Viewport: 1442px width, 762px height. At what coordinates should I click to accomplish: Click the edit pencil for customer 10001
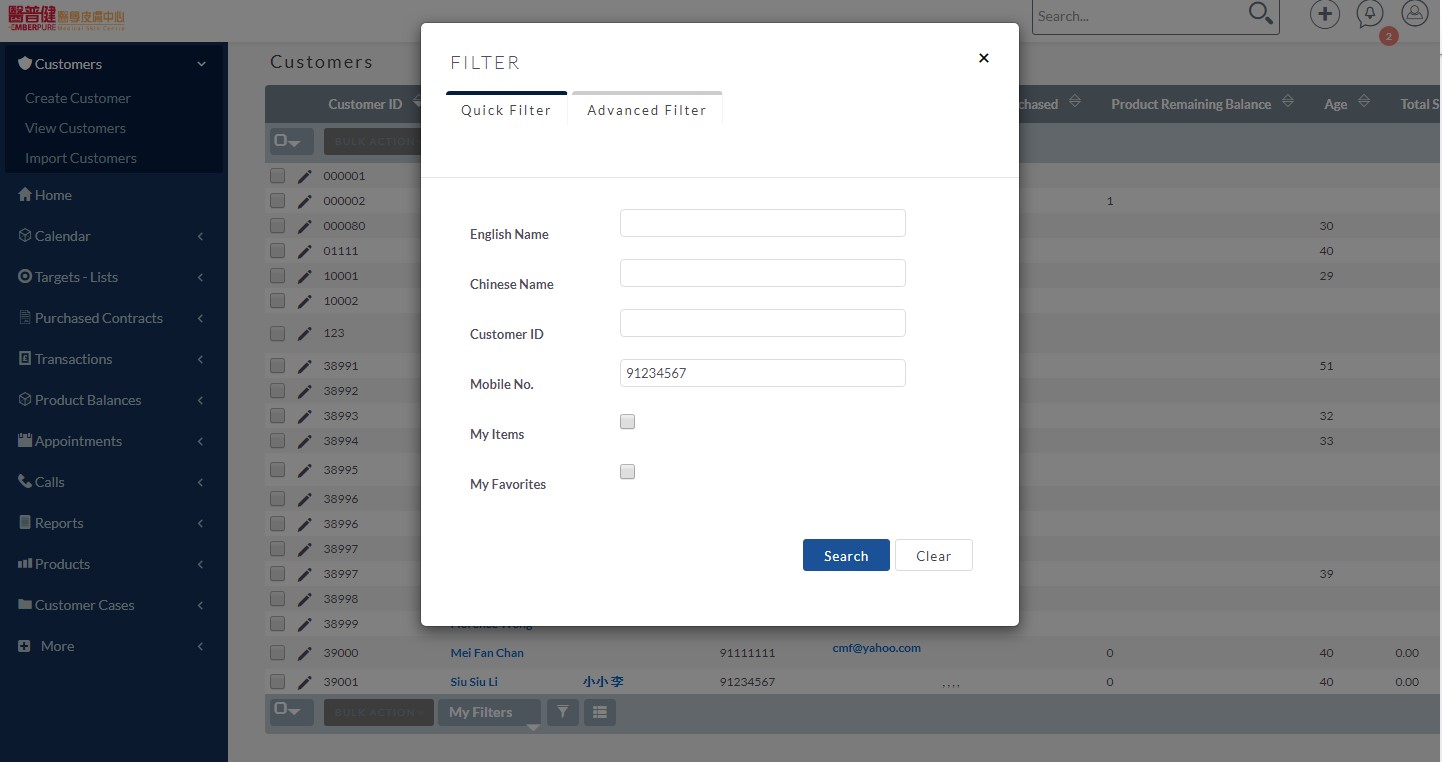coord(305,276)
